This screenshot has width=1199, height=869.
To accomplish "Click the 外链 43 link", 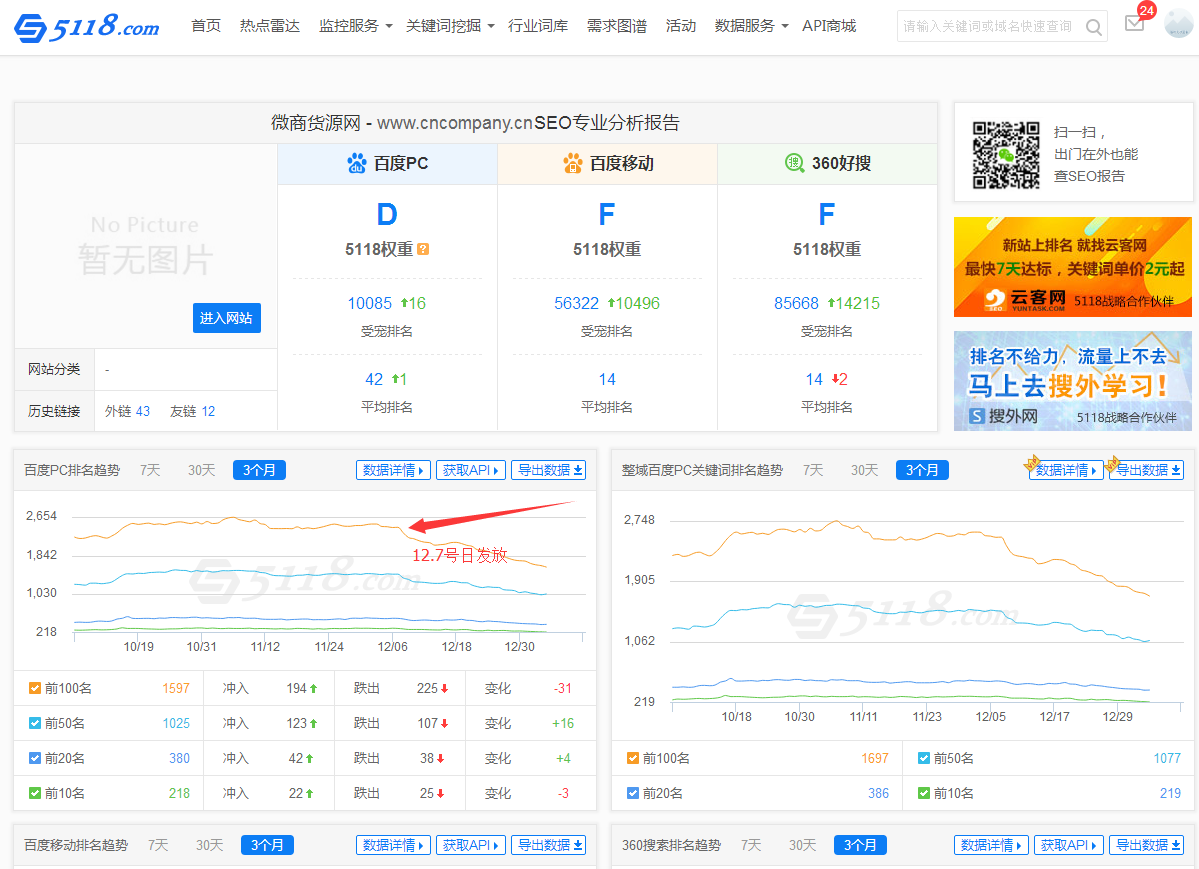I will click(127, 412).
